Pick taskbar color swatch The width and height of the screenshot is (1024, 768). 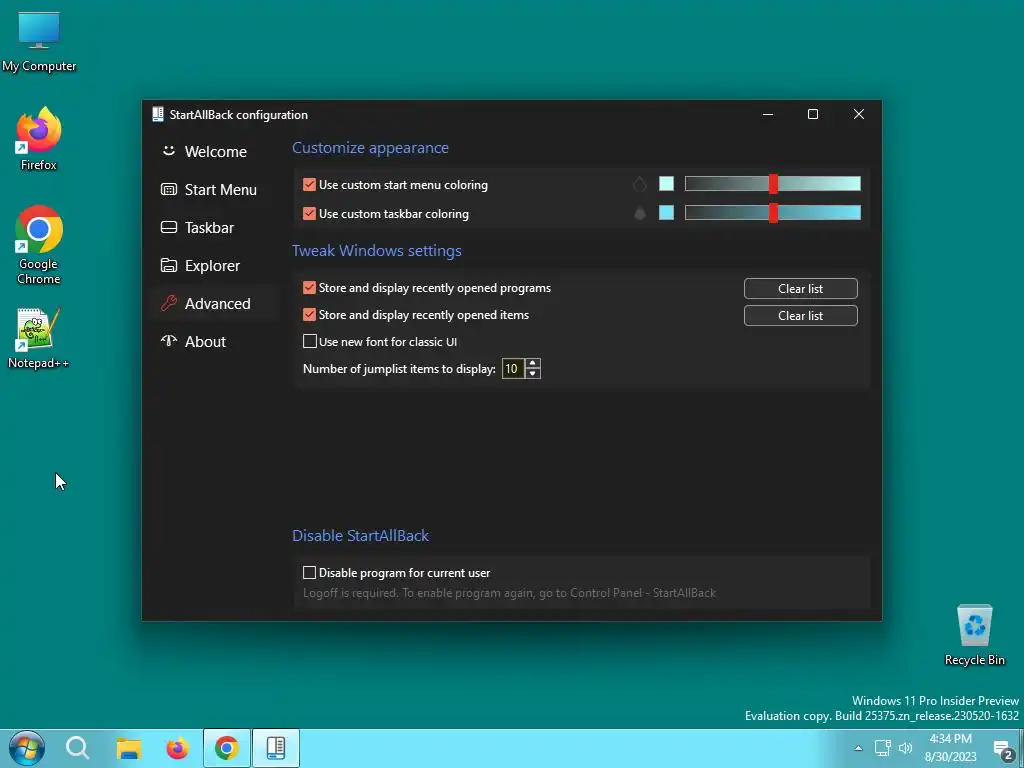coord(666,212)
